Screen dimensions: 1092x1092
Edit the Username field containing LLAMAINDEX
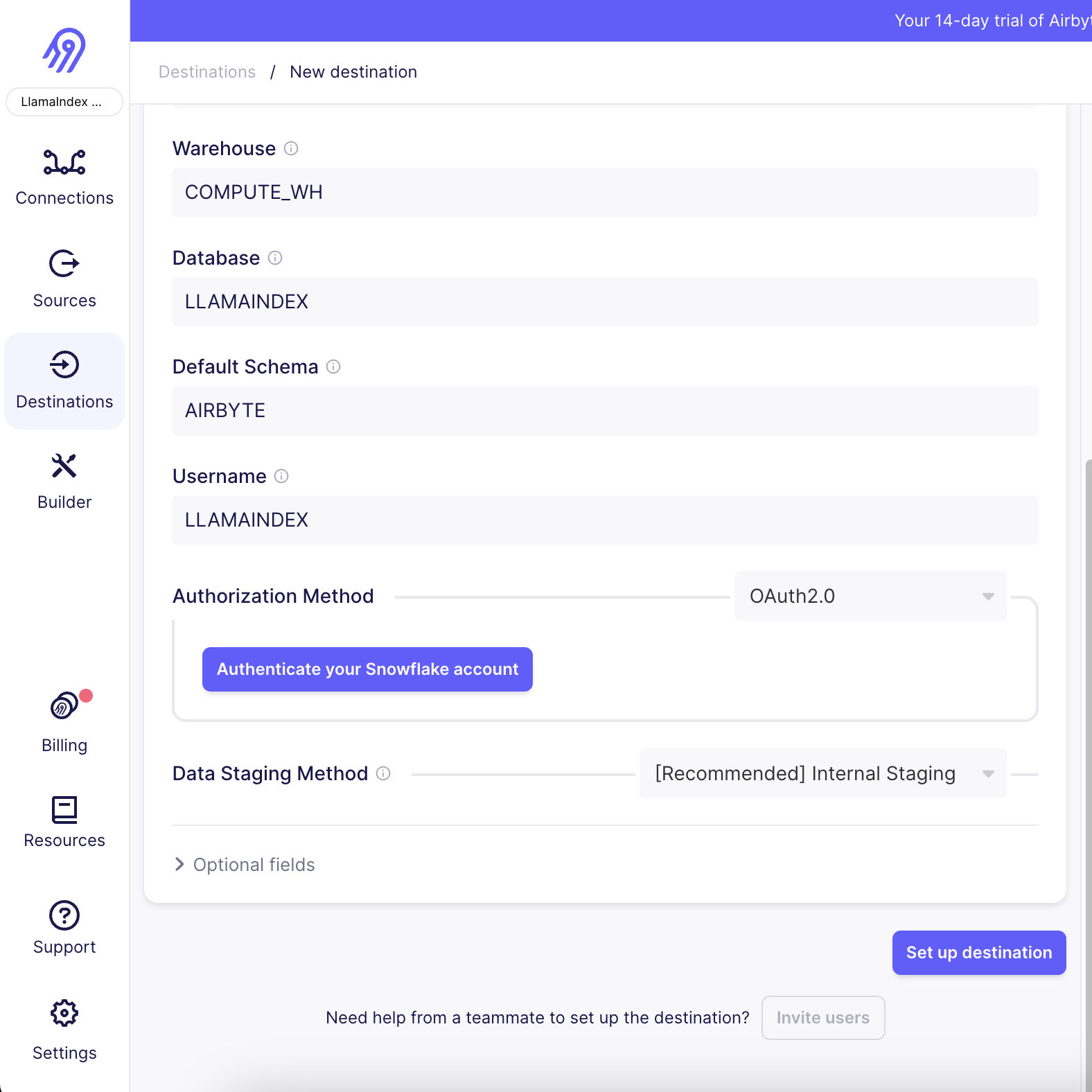pyautogui.click(x=604, y=520)
